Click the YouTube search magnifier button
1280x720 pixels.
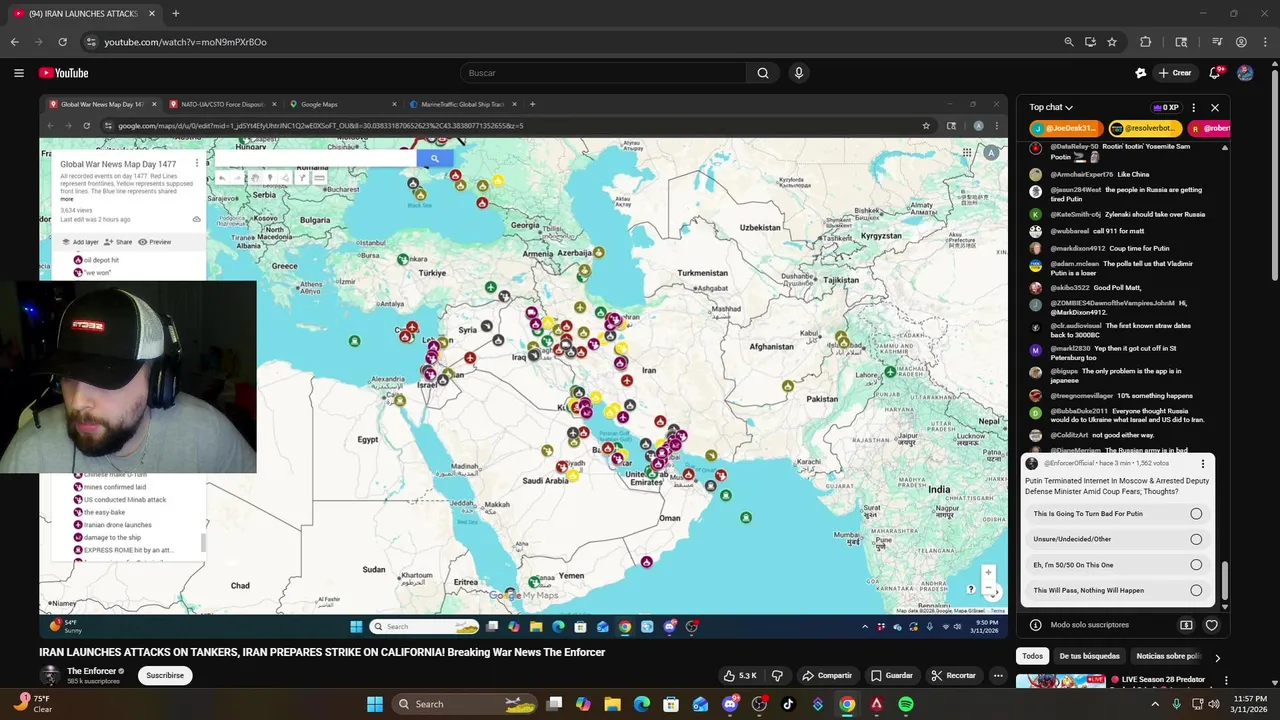763,73
